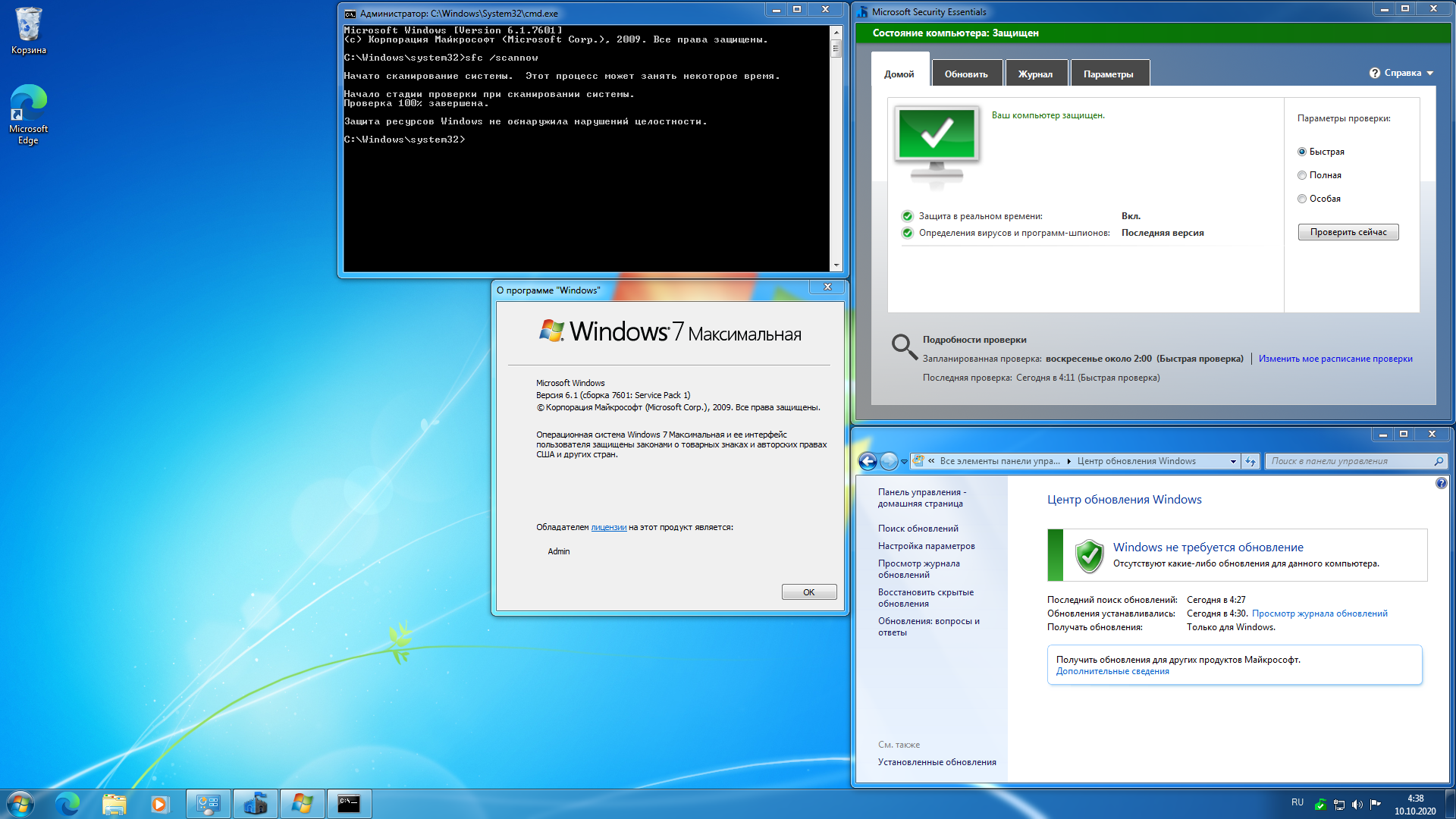Expand the address bar history dropdown
The image size is (1456, 819).
(x=1233, y=461)
